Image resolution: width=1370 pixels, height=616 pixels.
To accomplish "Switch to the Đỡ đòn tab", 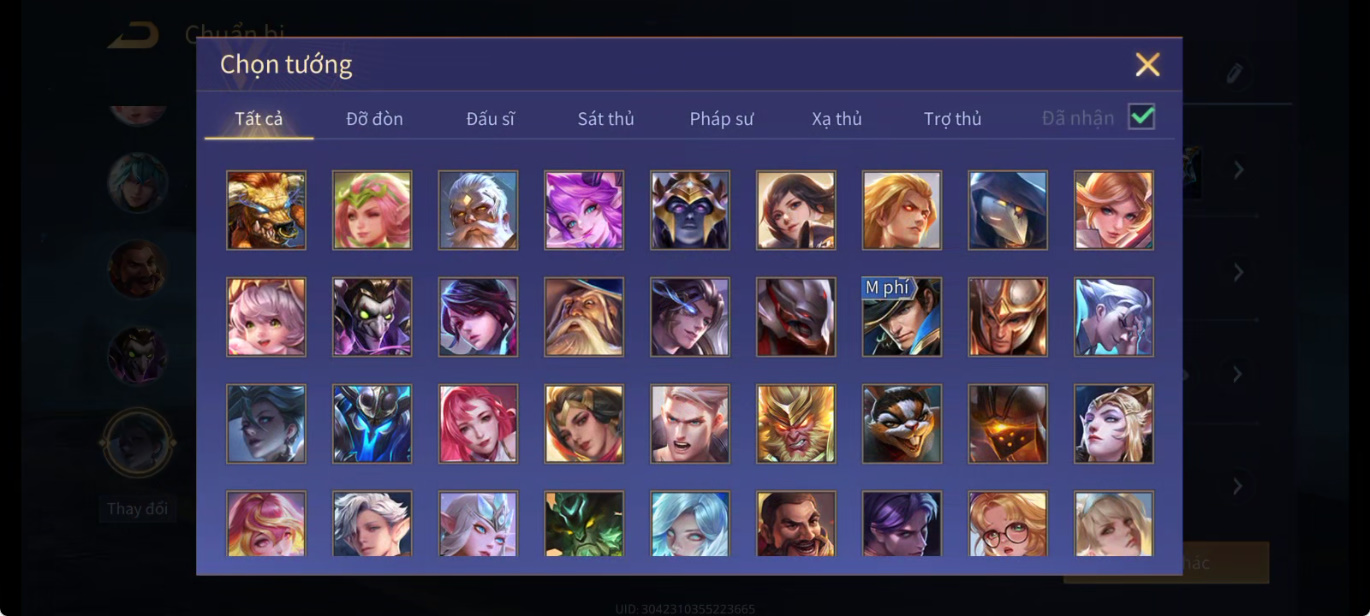I will (x=375, y=119).
